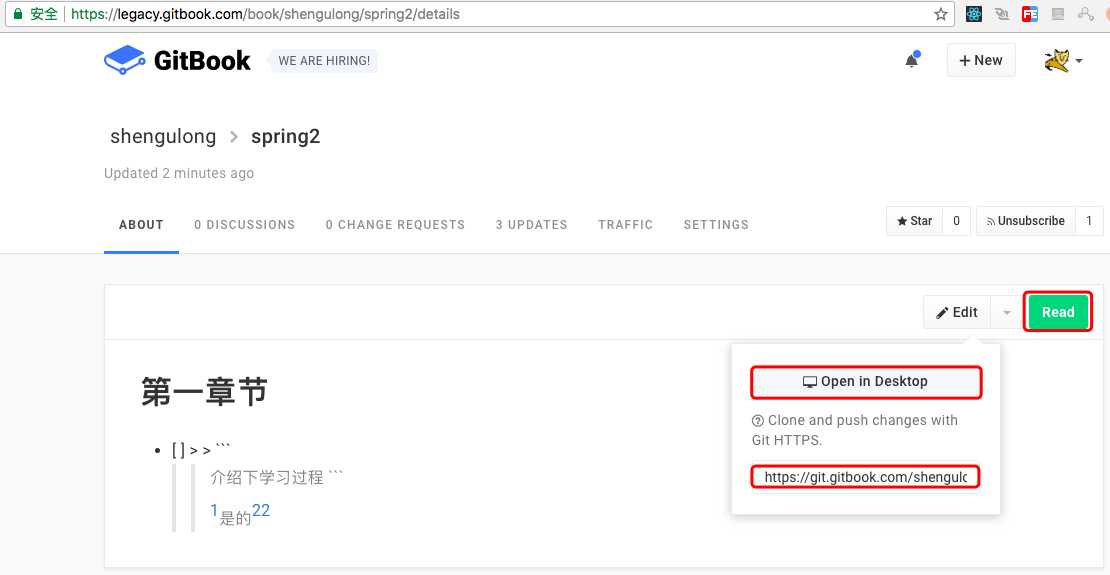Click the WE ARE HIRING! badge
This screenshot has width=1110, height=575.
coord(324,61)
